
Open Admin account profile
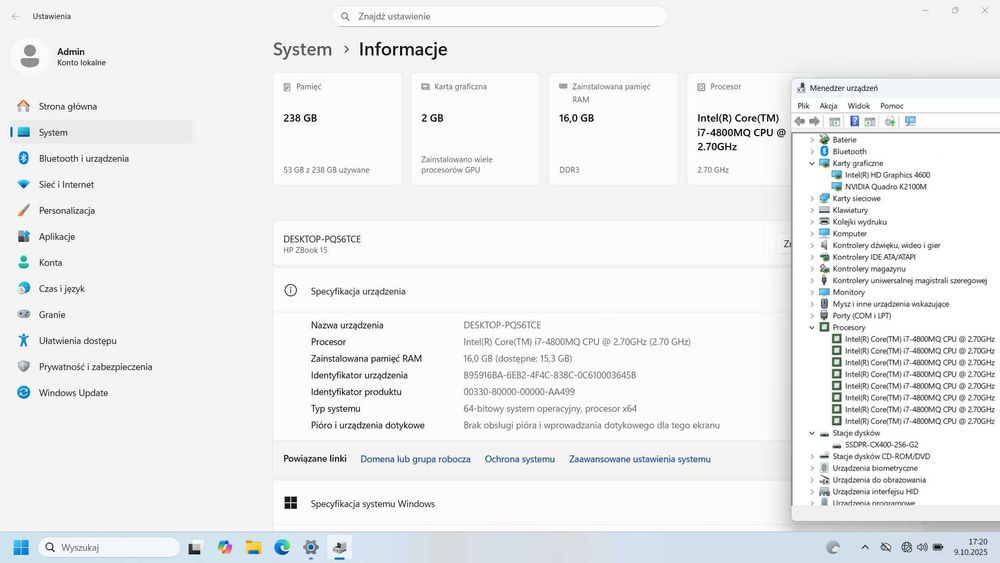point(59,56)
